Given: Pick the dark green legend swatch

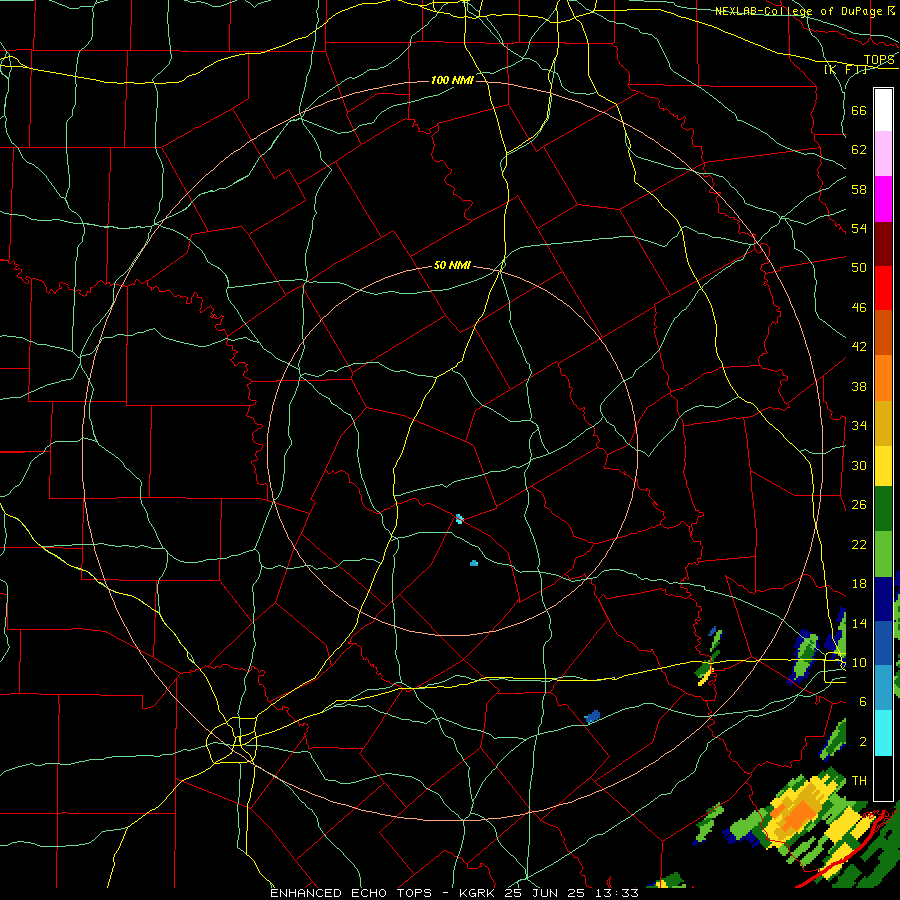Looking at the screenshot, I should pyautogui.click(x=883, y=509).
